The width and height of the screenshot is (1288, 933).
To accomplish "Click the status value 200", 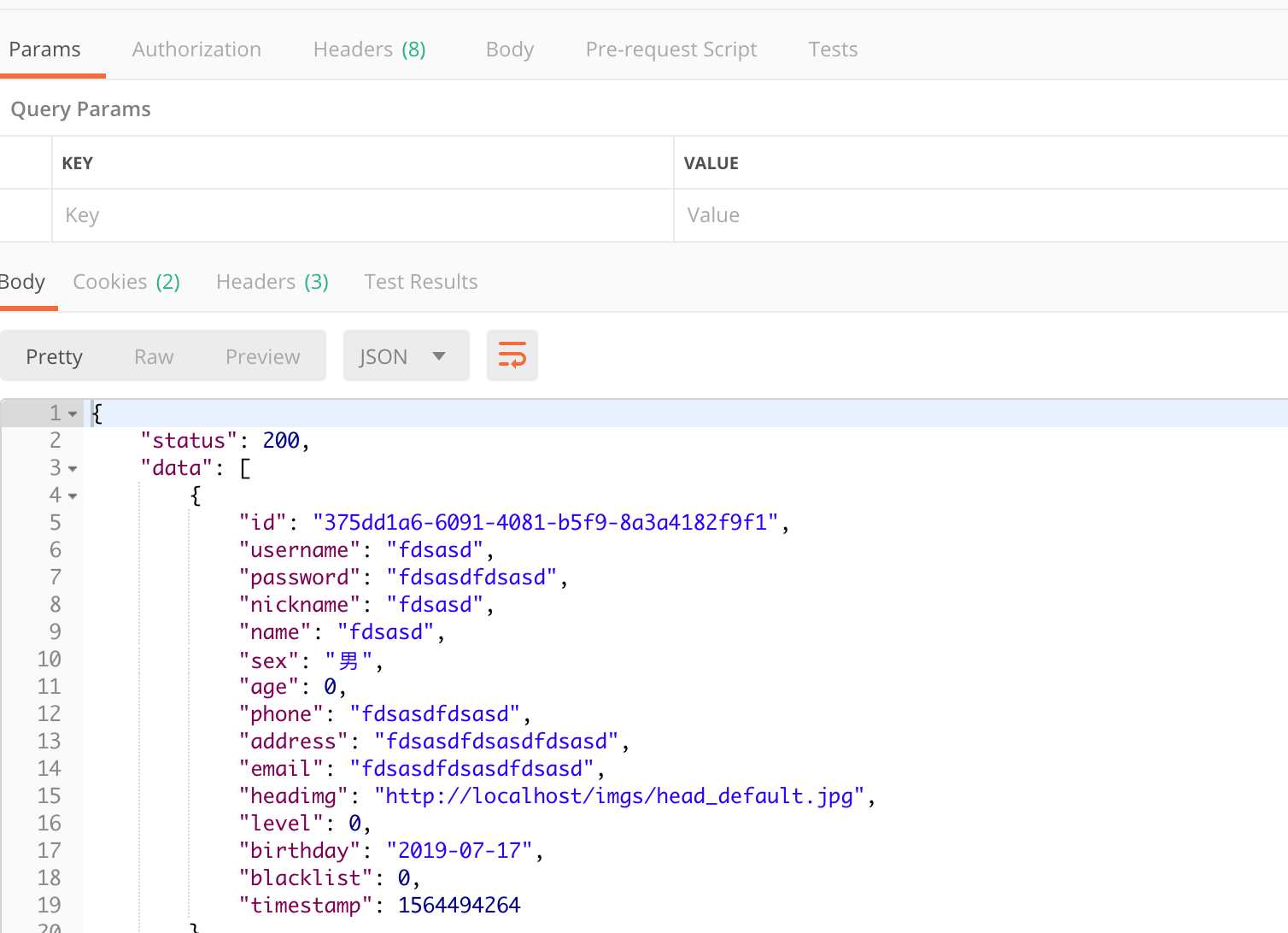I will pos(281,441).
